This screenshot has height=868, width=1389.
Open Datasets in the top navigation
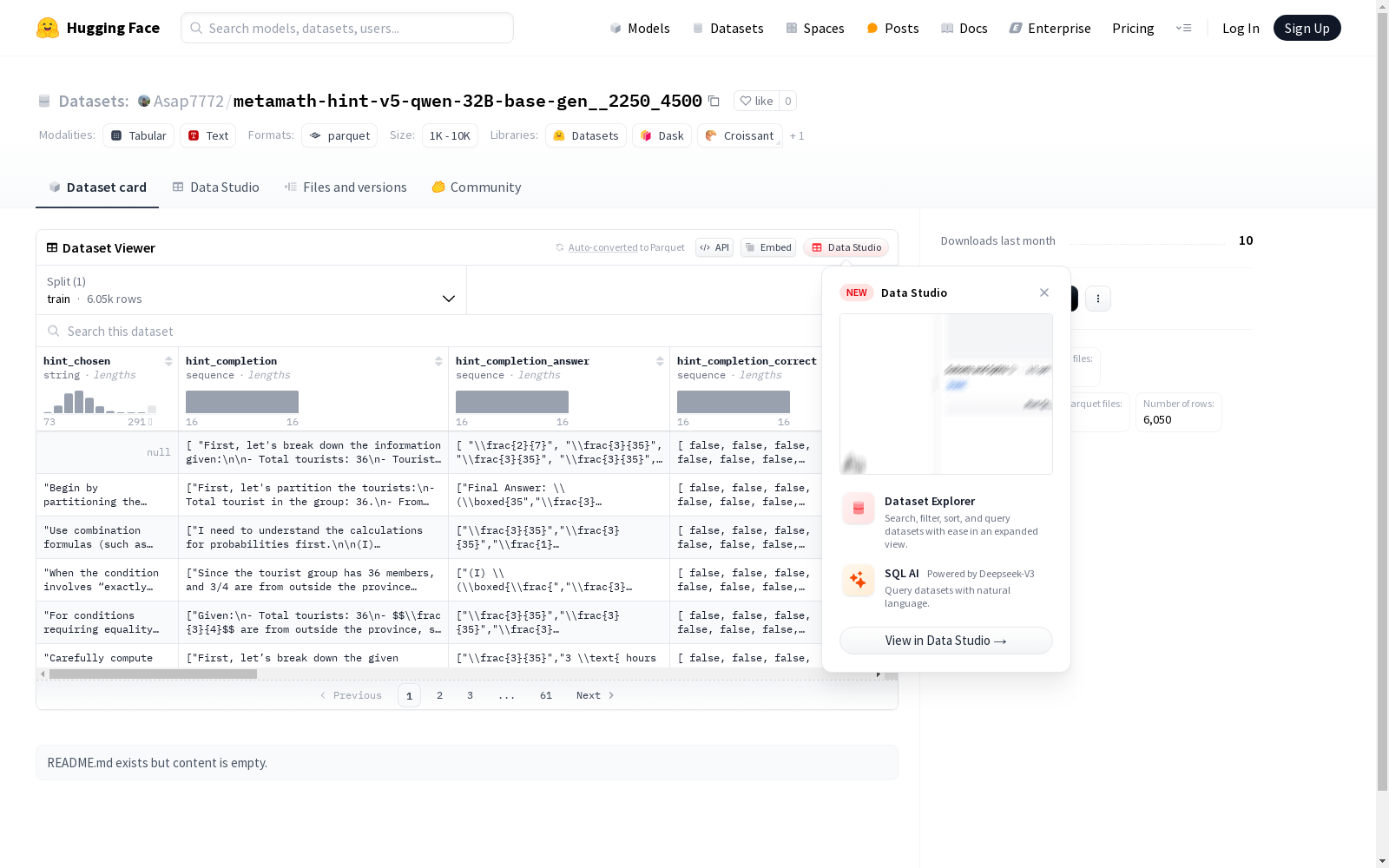(x=727, y=28)
